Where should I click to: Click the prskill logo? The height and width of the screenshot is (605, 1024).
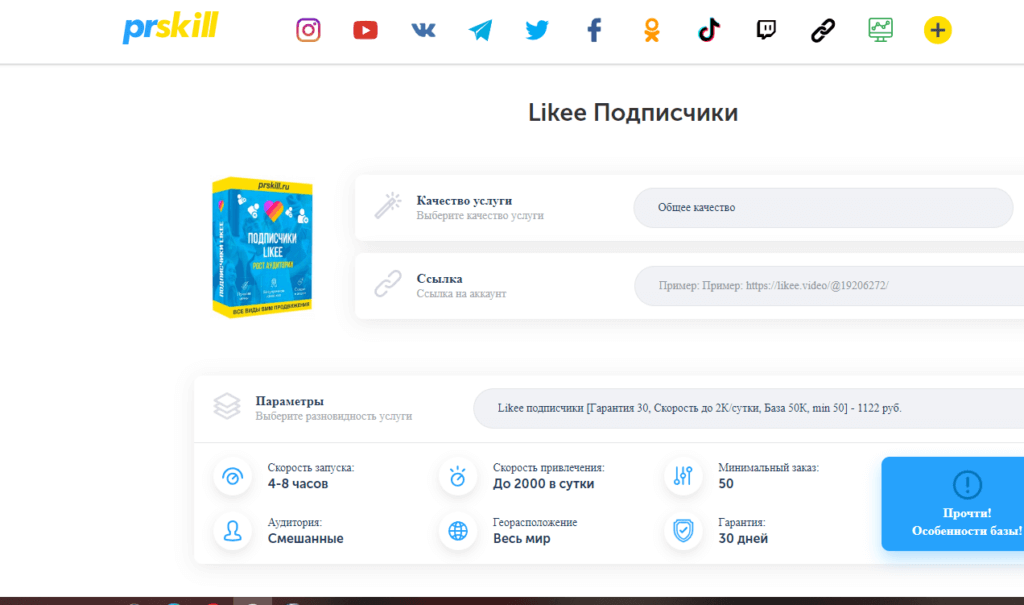pyautogui.click(x=169, y=28)
